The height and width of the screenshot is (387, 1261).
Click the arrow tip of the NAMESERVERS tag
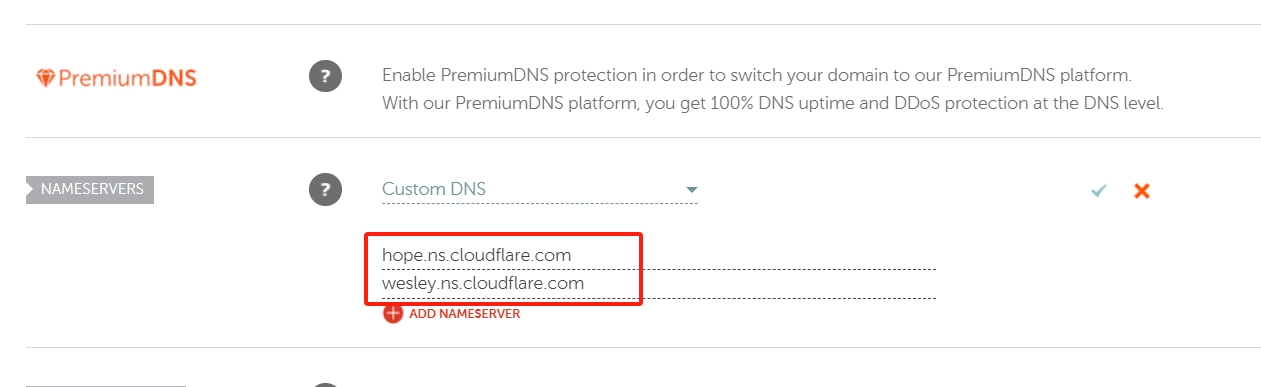point(30,188)
